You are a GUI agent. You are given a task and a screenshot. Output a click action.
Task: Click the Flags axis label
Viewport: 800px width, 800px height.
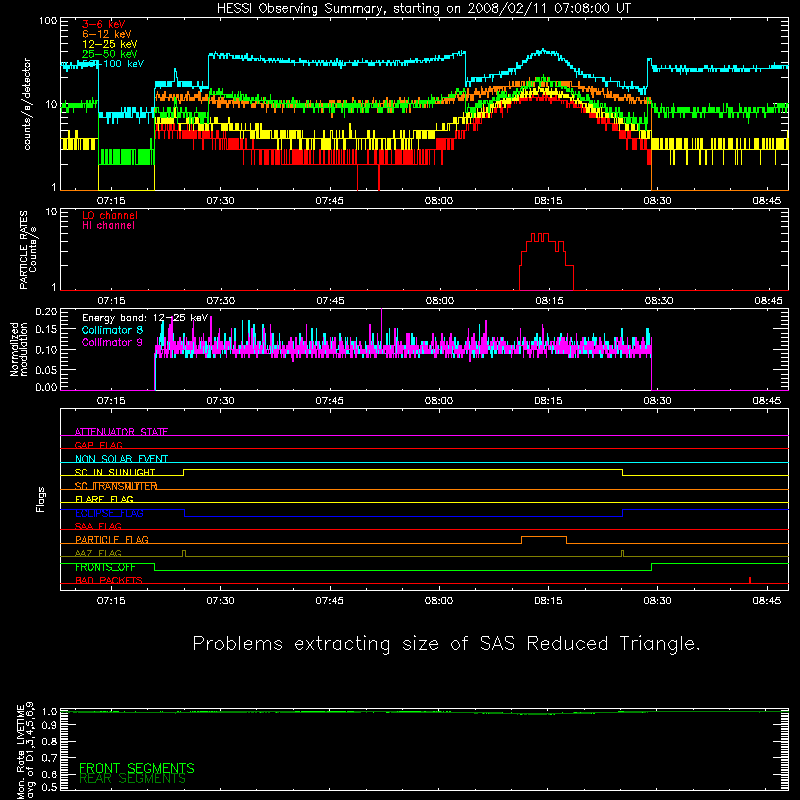(x=40, y=499)
